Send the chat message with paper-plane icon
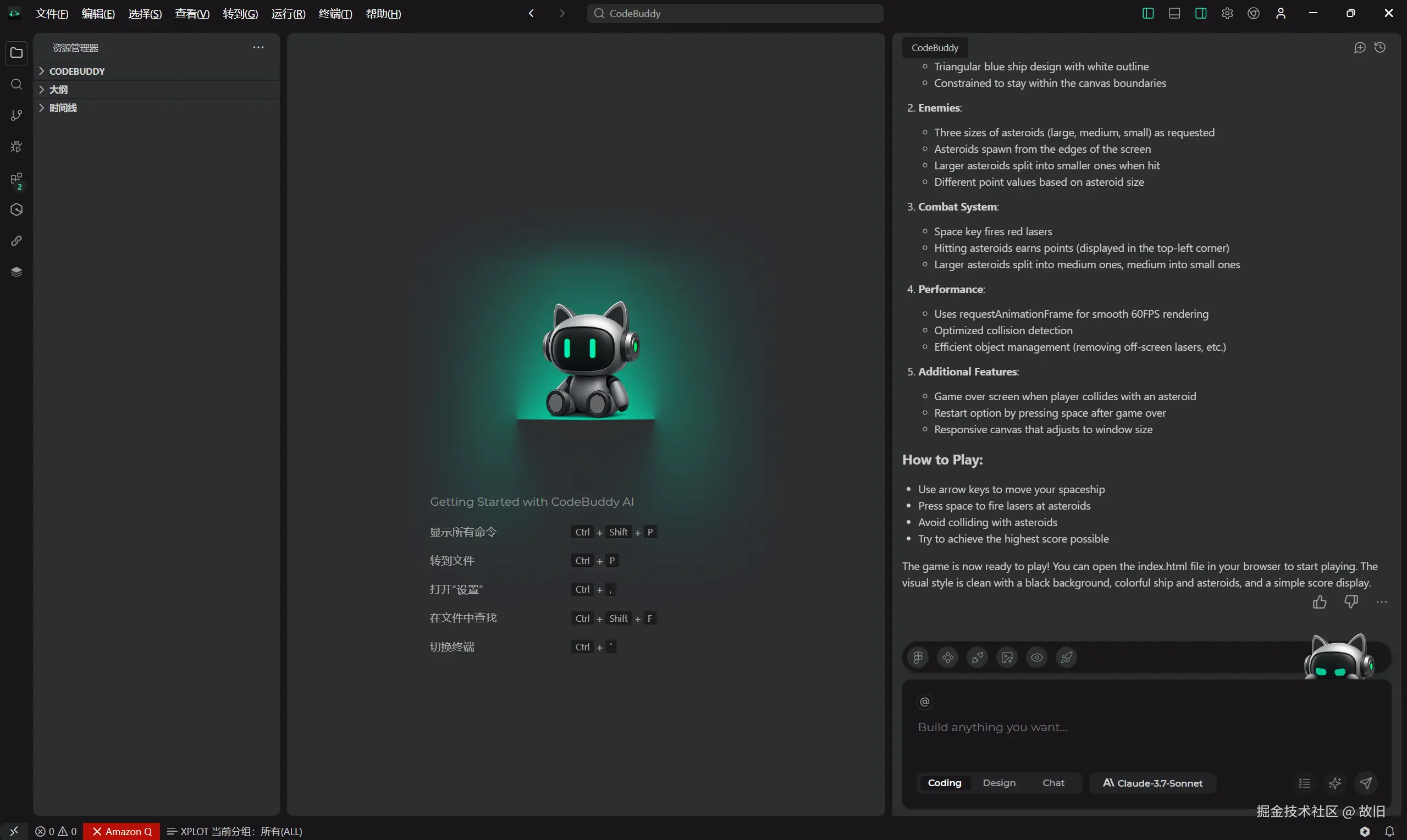 point(1366,783)
